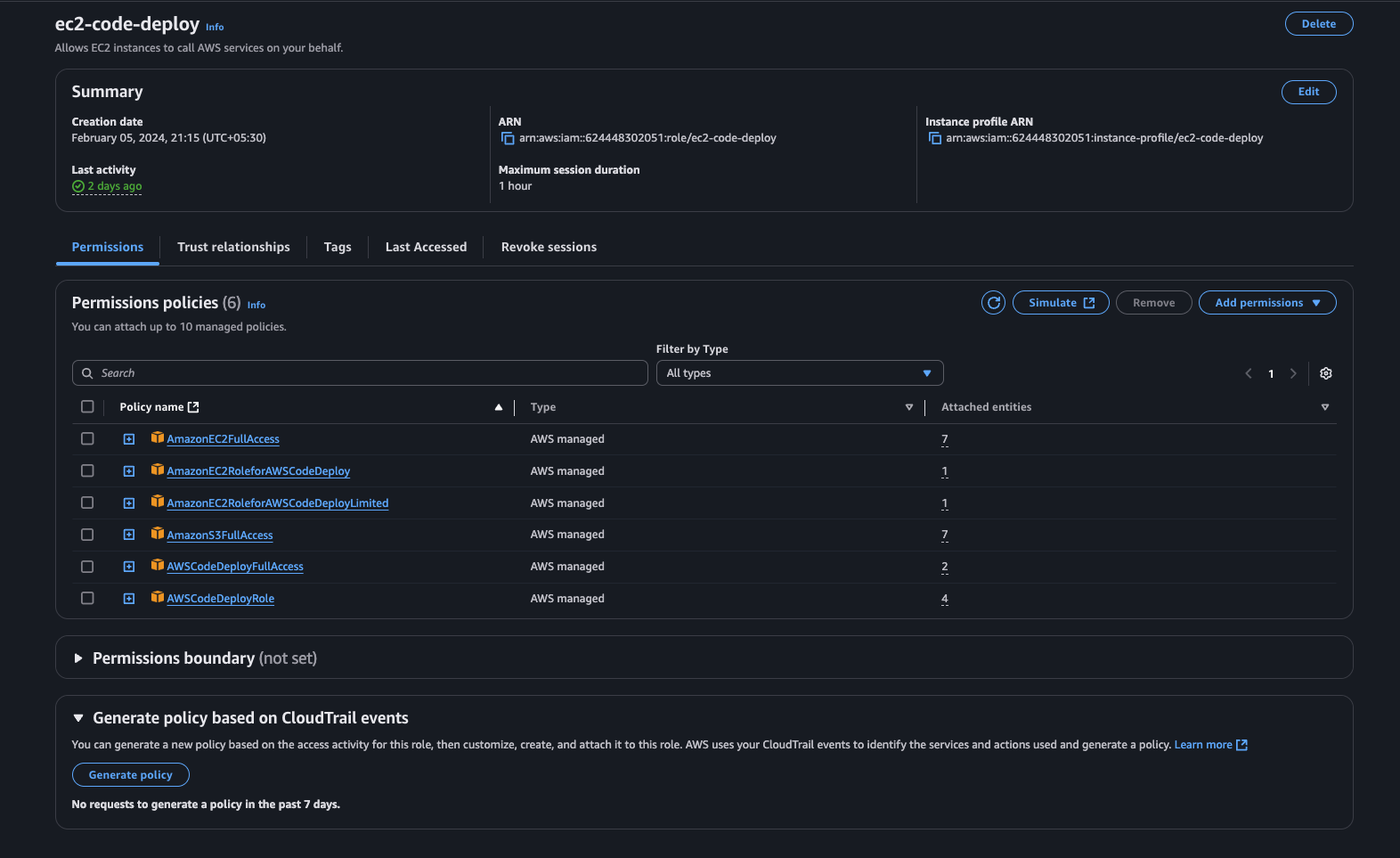
Task: Open table preferences gear icon
Action: click(1326, 373)
